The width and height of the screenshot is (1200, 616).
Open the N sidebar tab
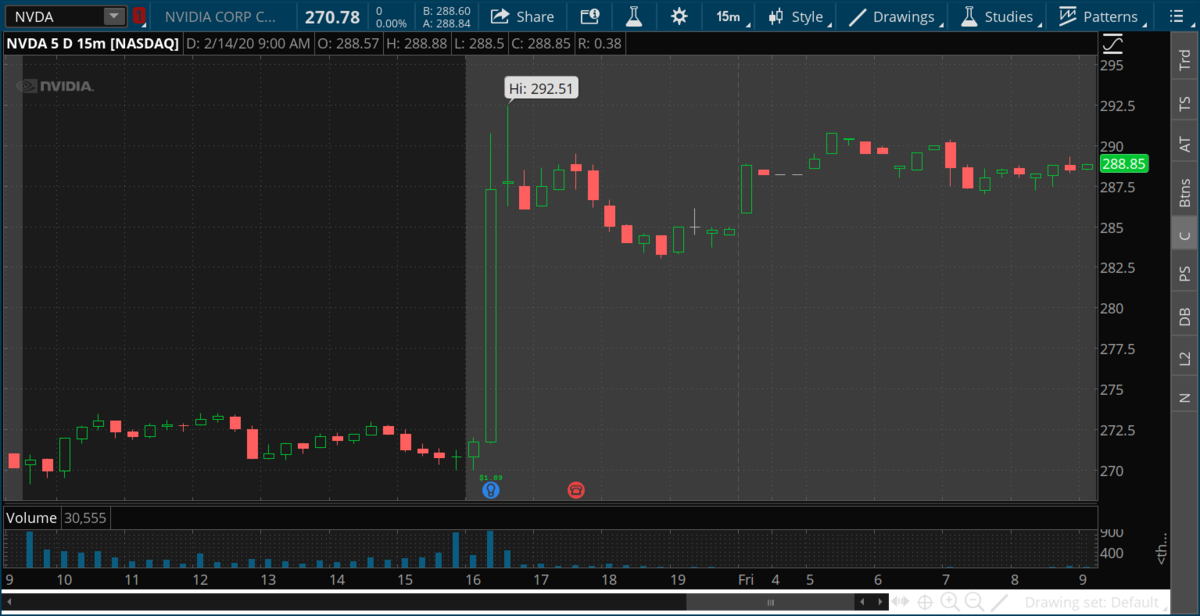1185,397
